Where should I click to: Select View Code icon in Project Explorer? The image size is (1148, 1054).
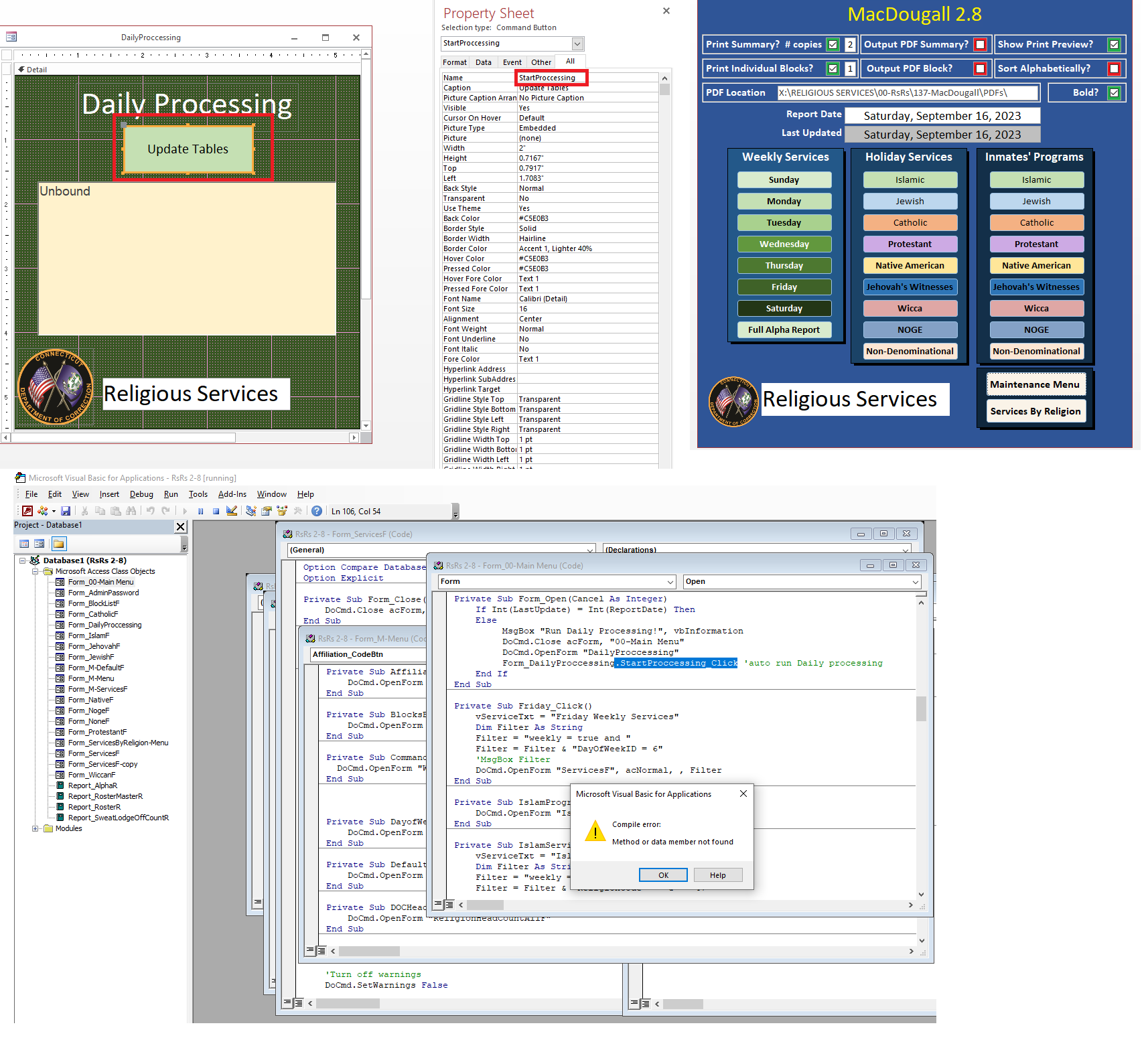tap(23, 543)
